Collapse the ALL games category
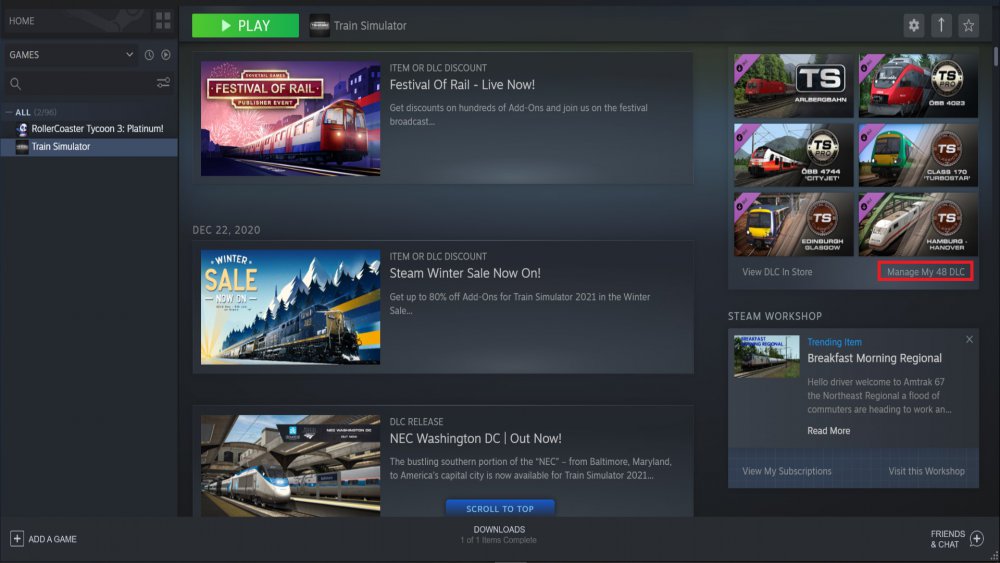1000x563 pixels. [x=9, y=112]
